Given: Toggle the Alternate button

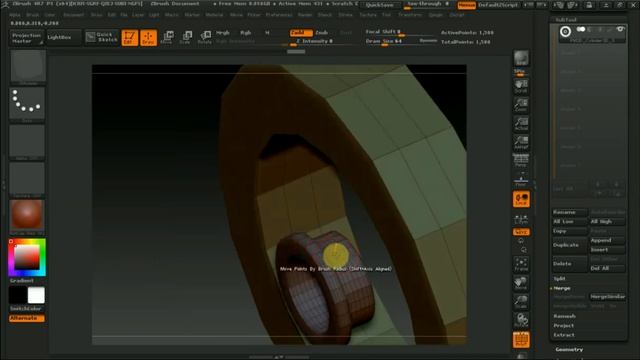Looking at the screenshot, I should (27, 318).
